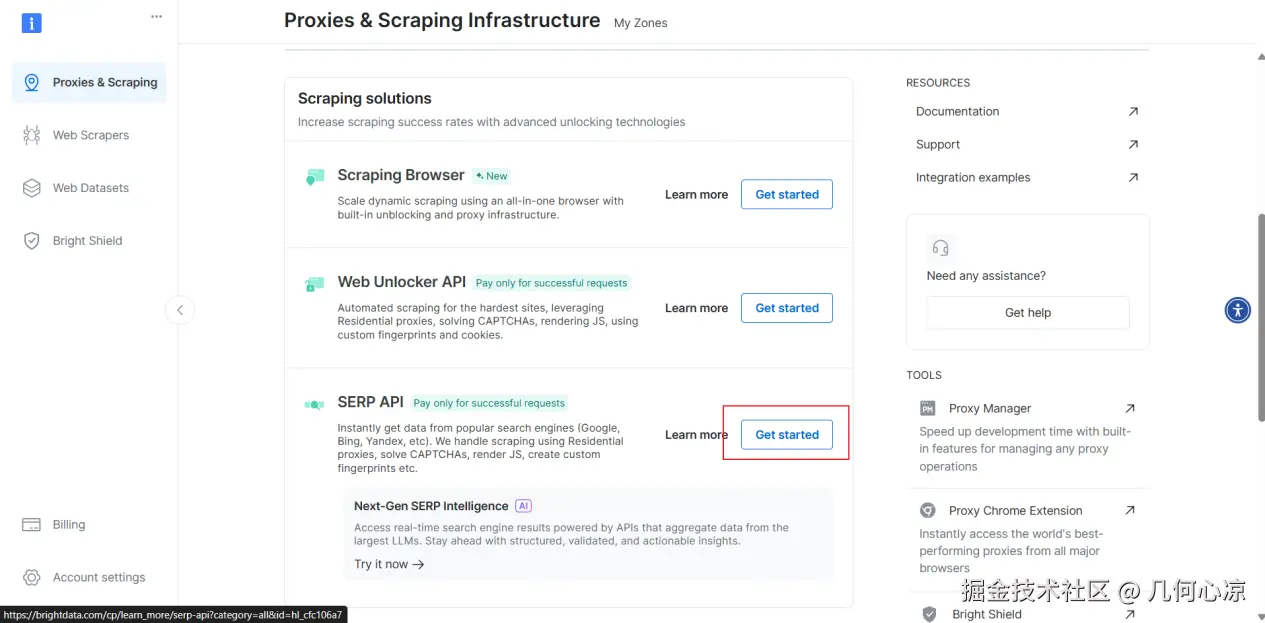Learn more about Web Unlocker API

696,308
